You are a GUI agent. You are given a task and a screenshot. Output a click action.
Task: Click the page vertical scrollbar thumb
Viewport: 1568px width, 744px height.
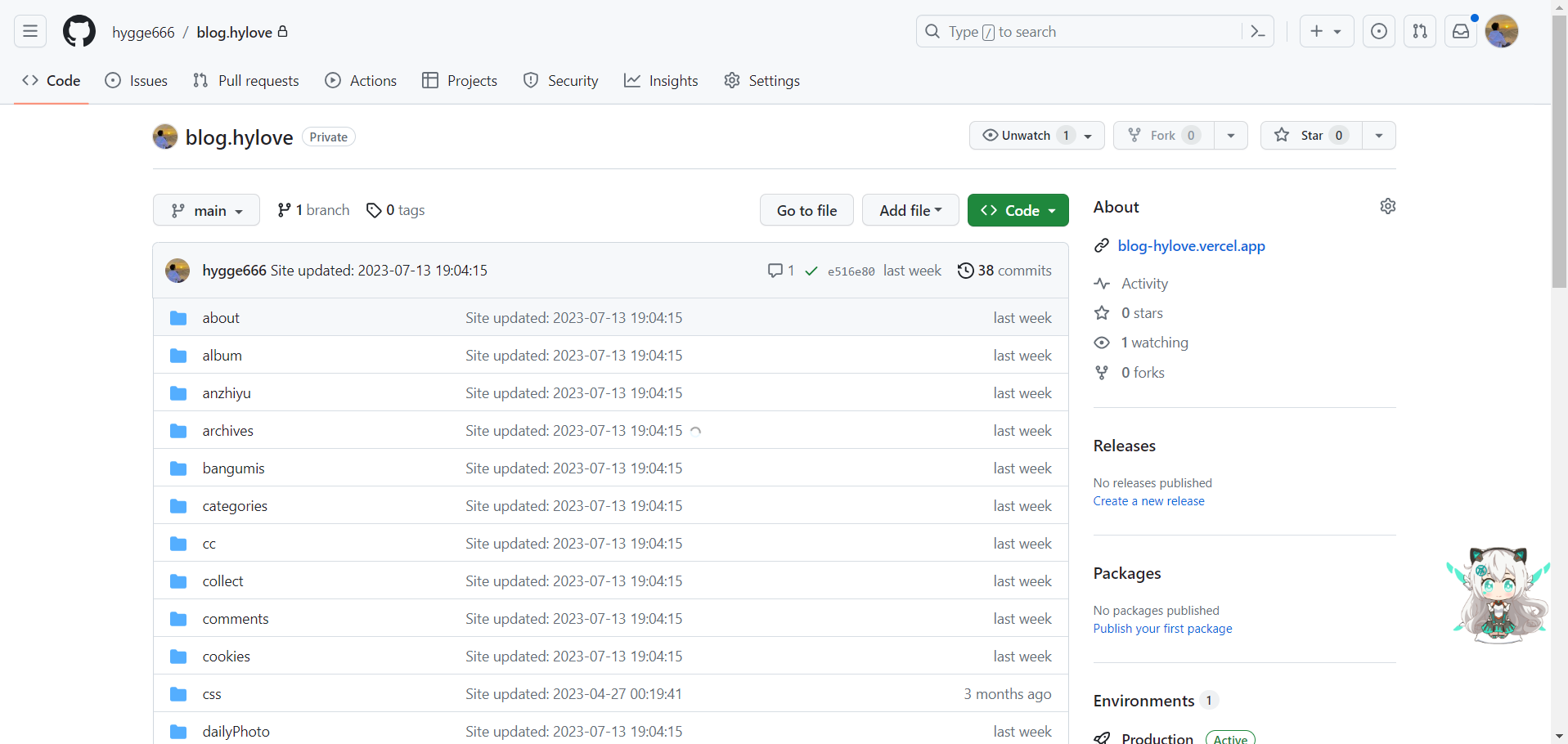point(1559,151)
